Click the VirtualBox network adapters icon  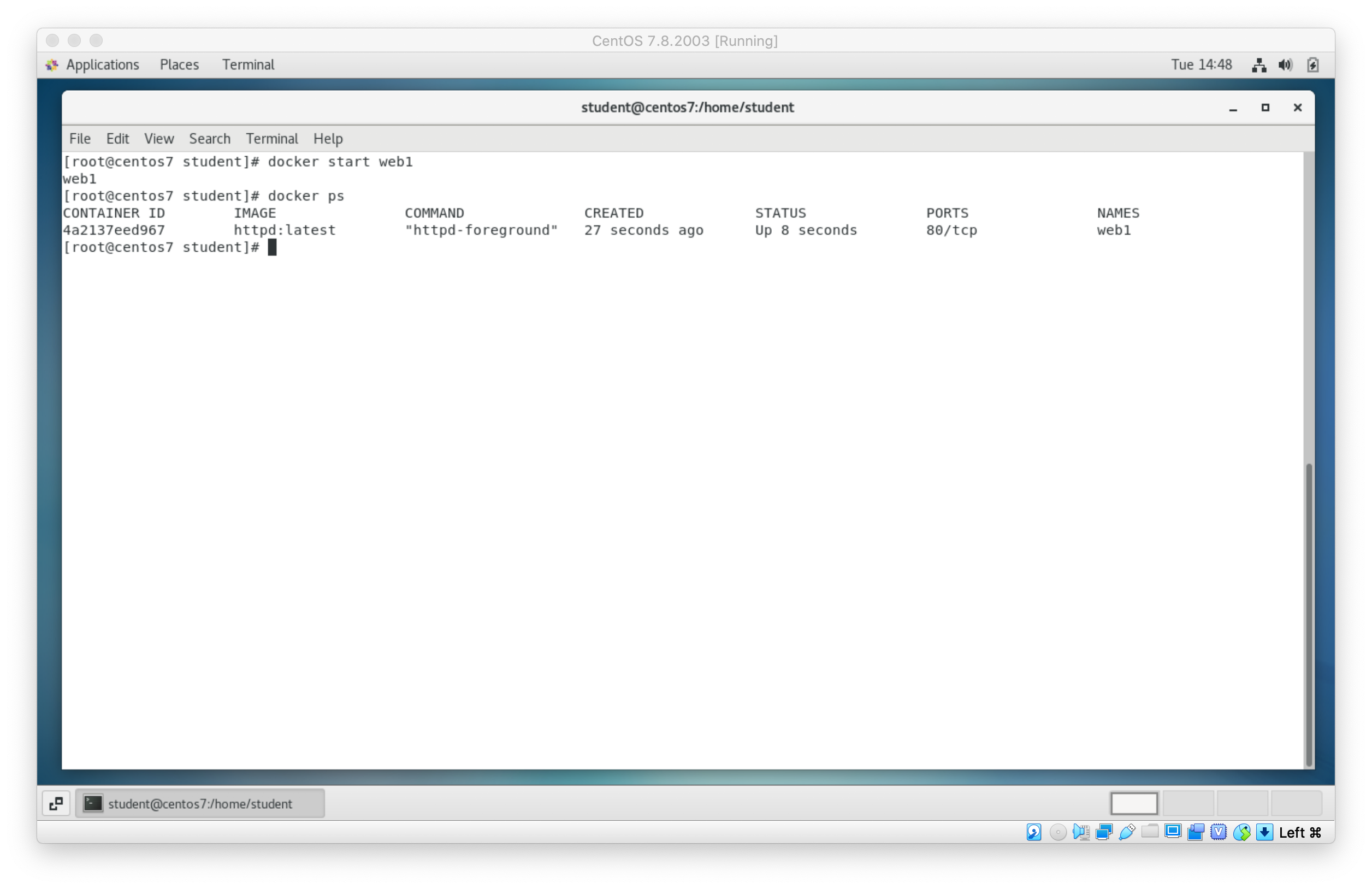pyautogui.click(x=1103, y=832)
